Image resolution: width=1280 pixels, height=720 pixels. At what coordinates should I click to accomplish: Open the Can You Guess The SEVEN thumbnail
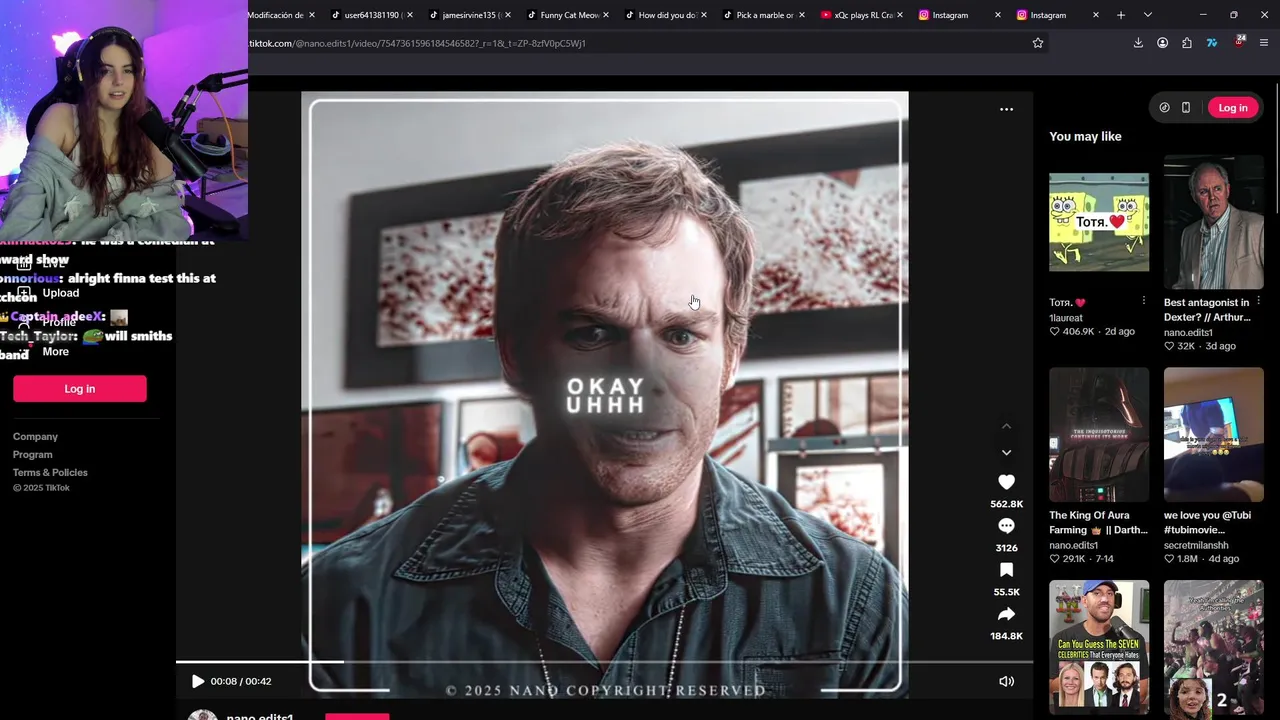pos(1099,647)
